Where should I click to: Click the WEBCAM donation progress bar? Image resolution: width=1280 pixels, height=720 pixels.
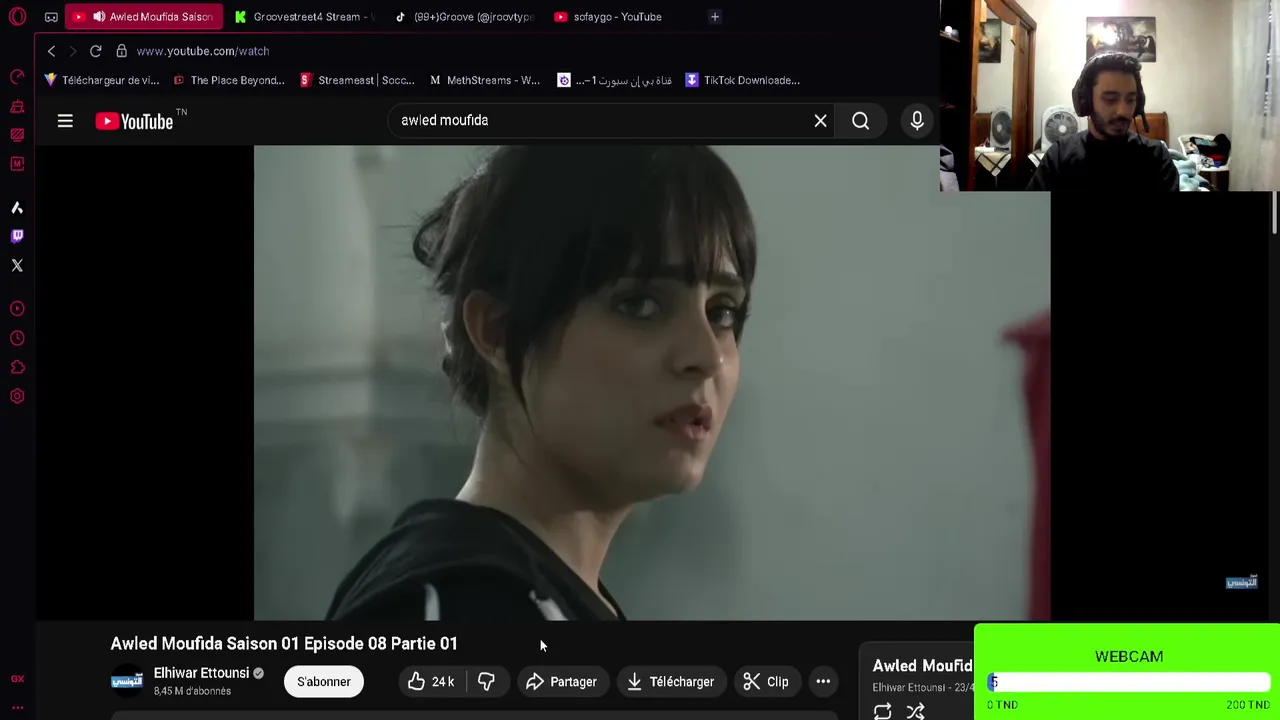[x=1129, y=682]
